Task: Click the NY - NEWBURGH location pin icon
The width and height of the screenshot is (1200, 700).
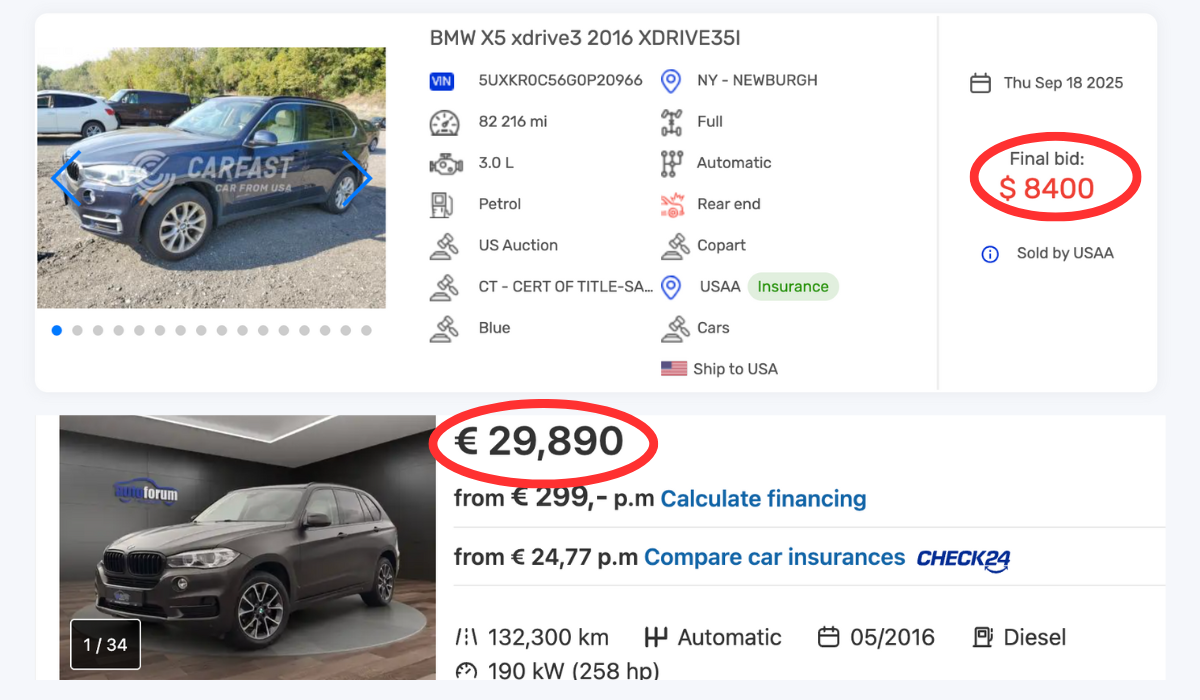Action: coord(671,81)
